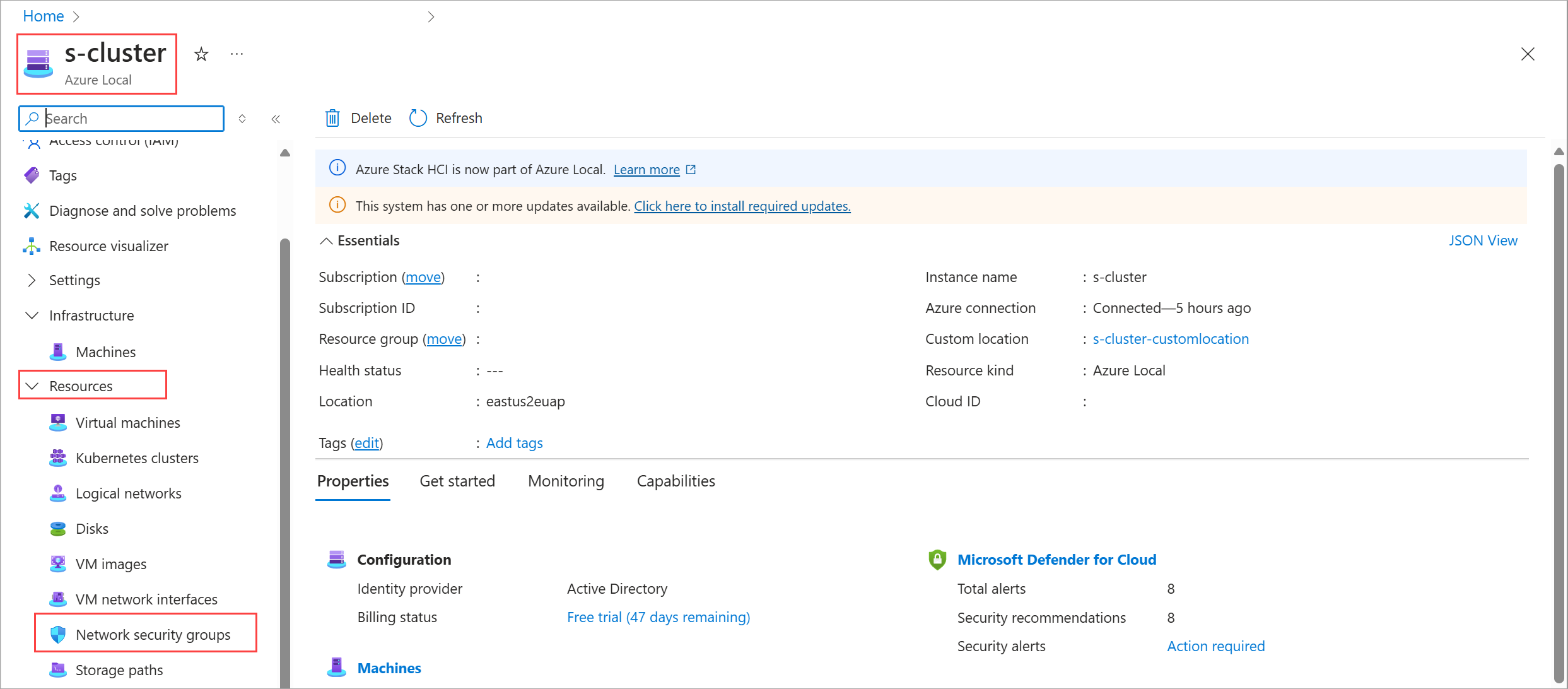Switch to the Monitoring tab
The image size is (1568, 689).
[x=566, y=481]
